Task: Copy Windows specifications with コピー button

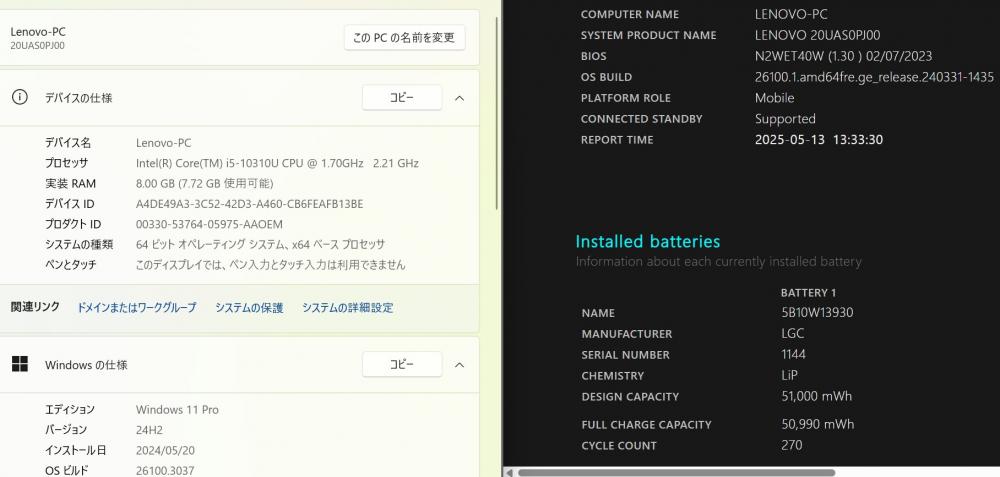Action: coord(402,364)
